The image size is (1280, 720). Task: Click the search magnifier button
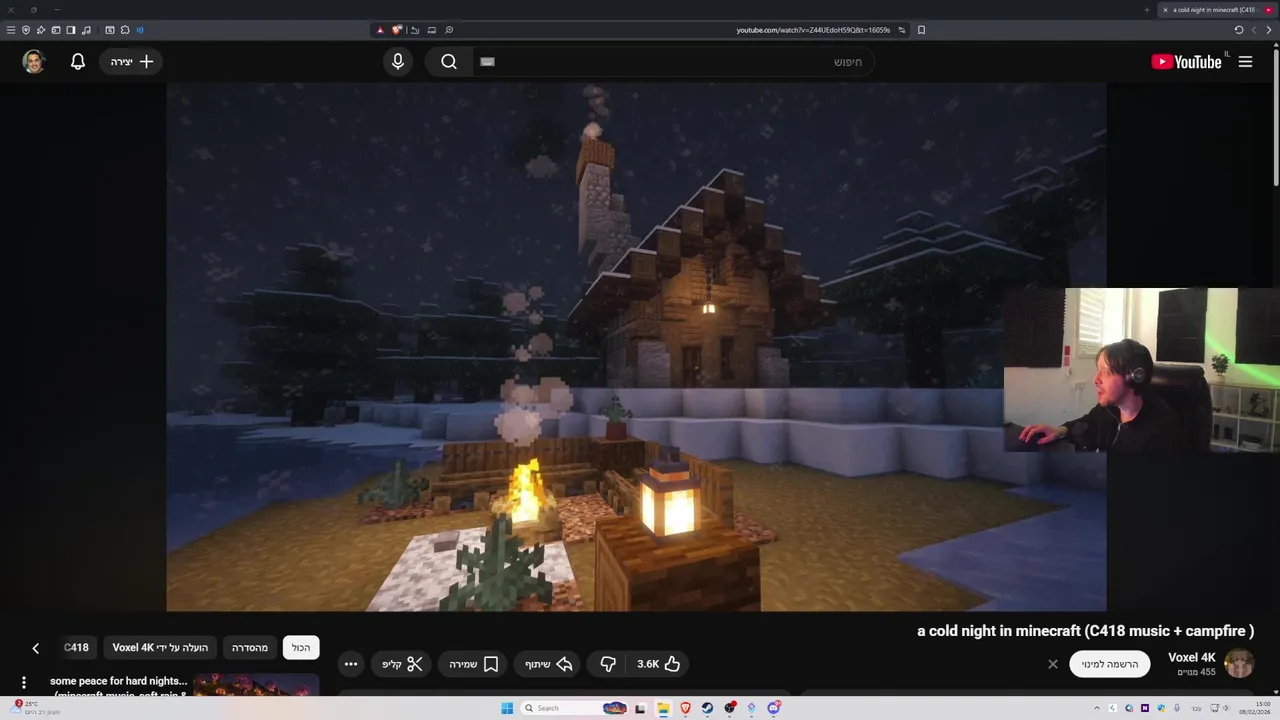(x=449, y=62)
